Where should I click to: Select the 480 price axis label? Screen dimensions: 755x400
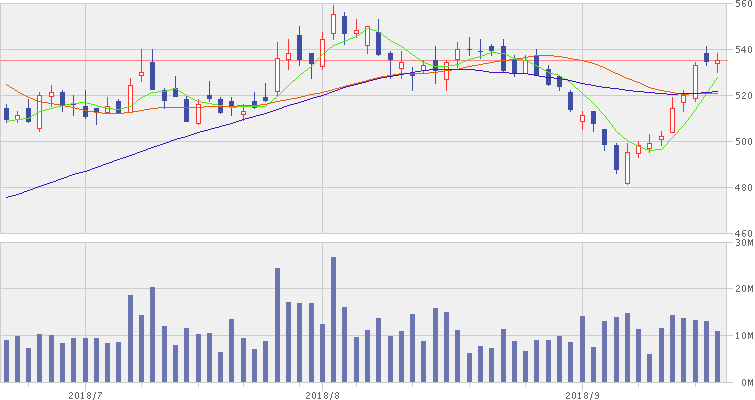[x=741, y=187]
